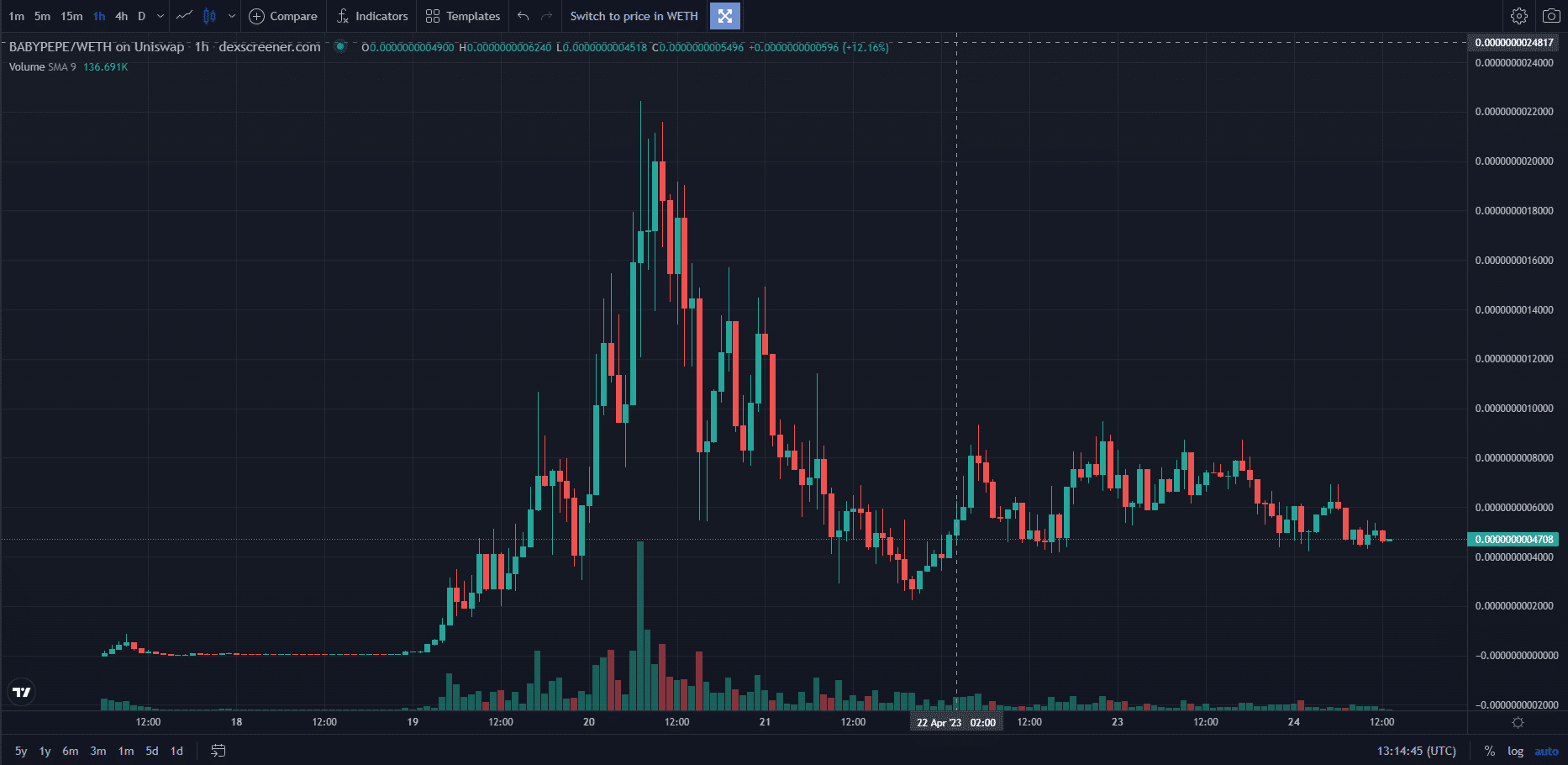
Task: Click the 136.691K volume value
Action: [106, 67]
